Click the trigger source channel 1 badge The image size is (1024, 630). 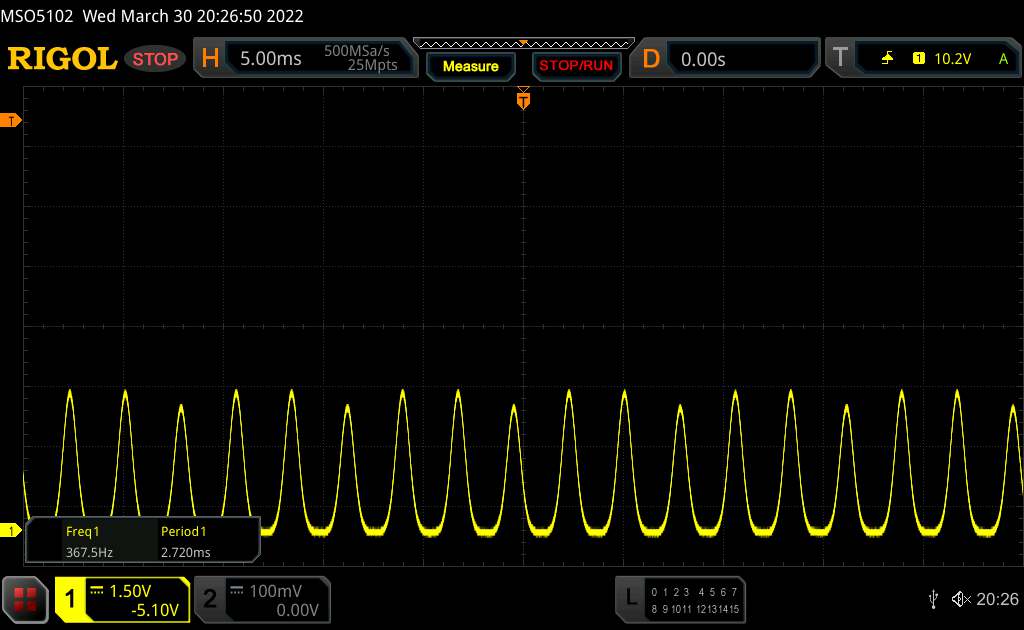[x=918, y=59]
